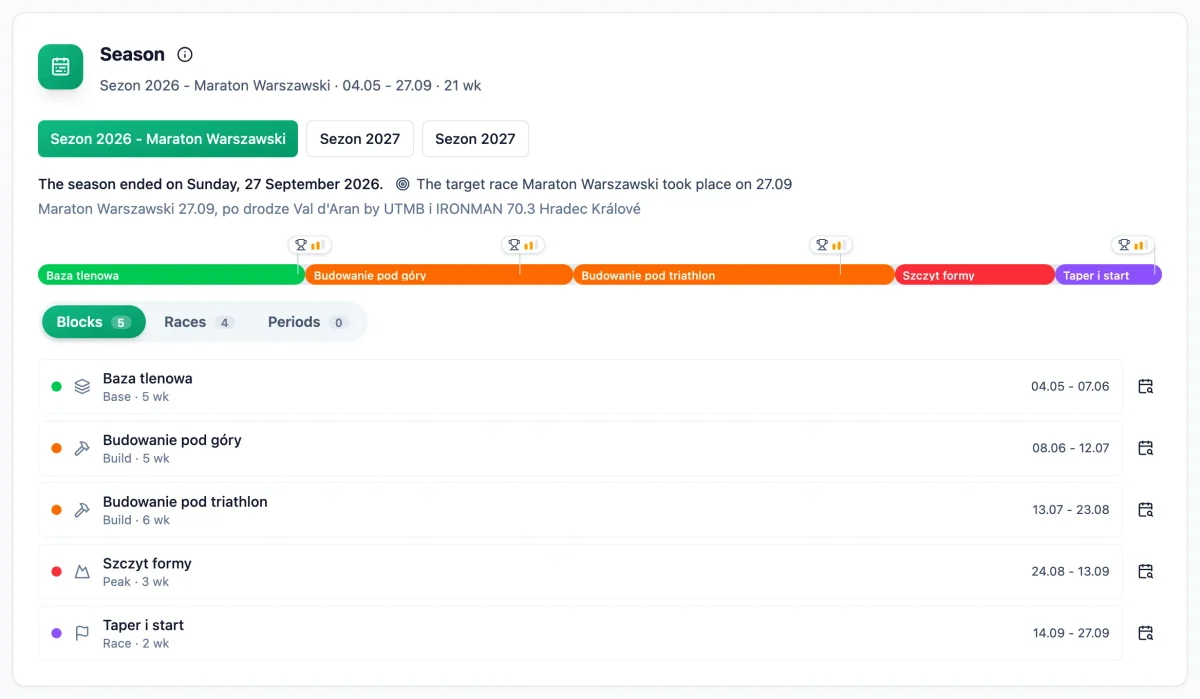Viewport: 1200px width, 699px height.
Task: Open the Szczyt formy block row
Action: click(580, 571)
